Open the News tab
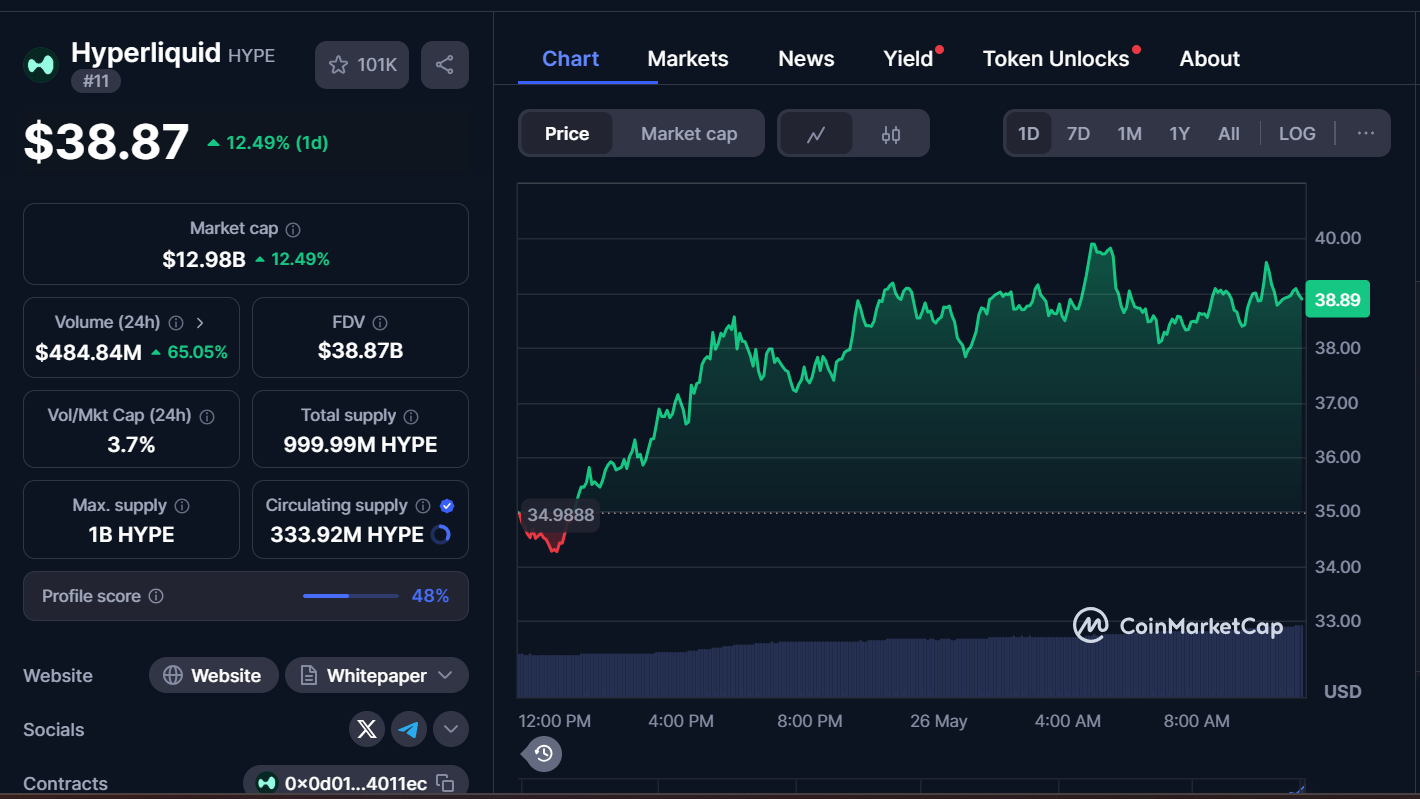The image size is (1420, 799). pos(806,59)
